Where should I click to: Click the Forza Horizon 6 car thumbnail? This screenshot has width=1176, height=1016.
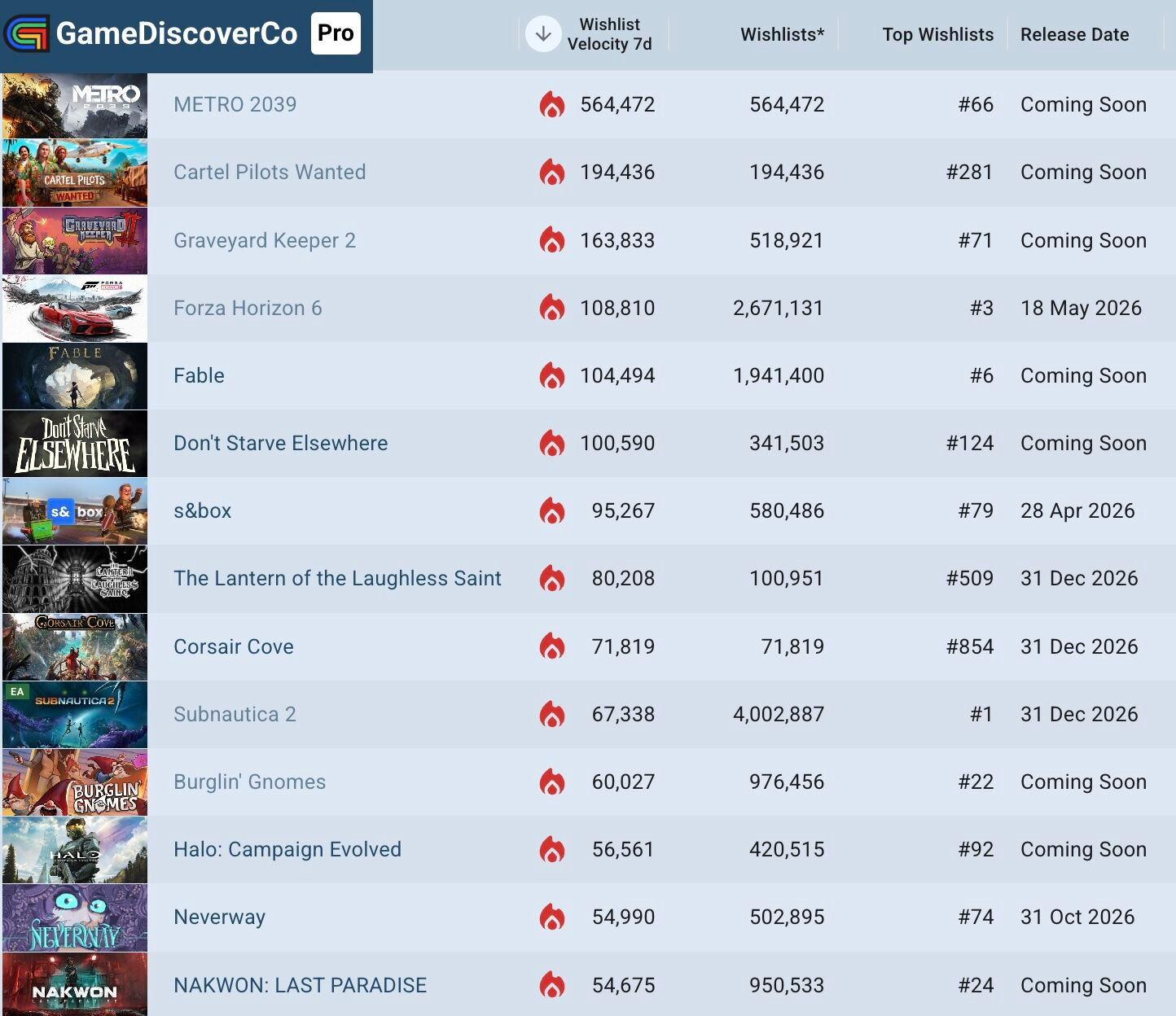75,309
